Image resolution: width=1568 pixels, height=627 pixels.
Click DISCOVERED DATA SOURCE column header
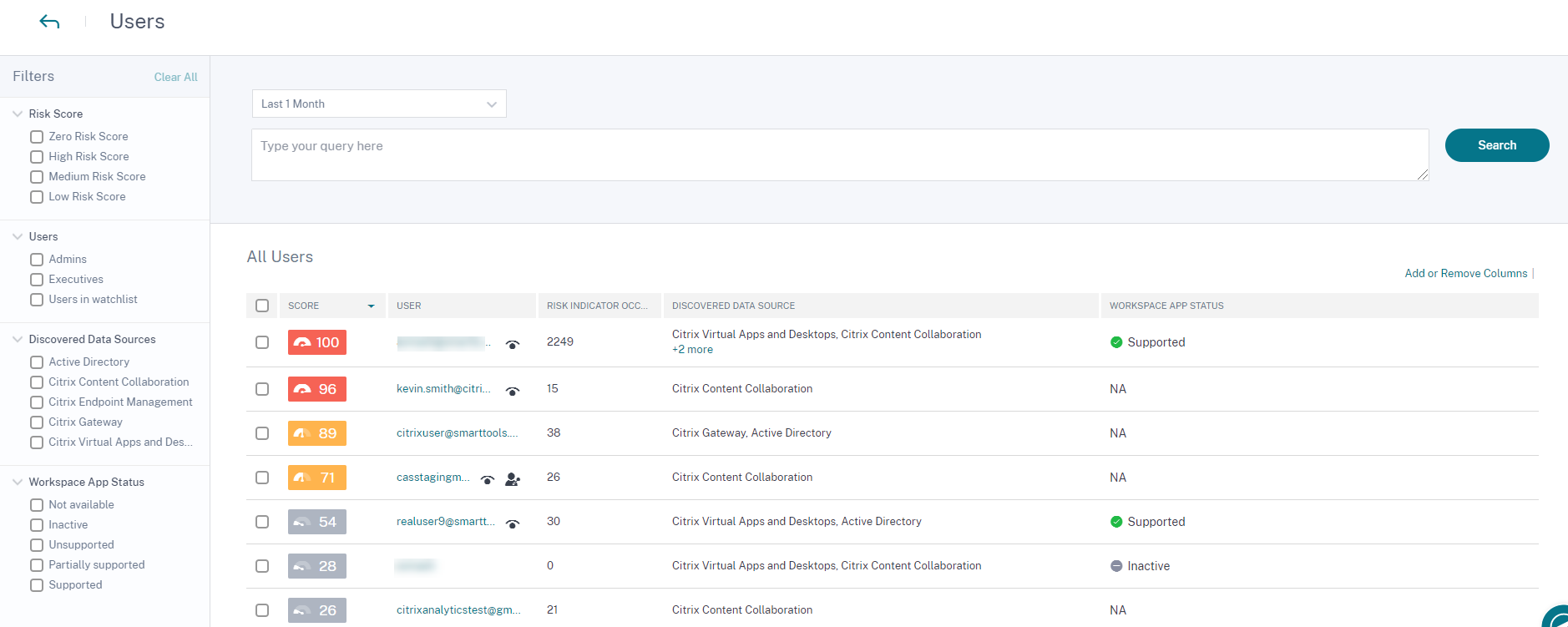coord(881,306)
